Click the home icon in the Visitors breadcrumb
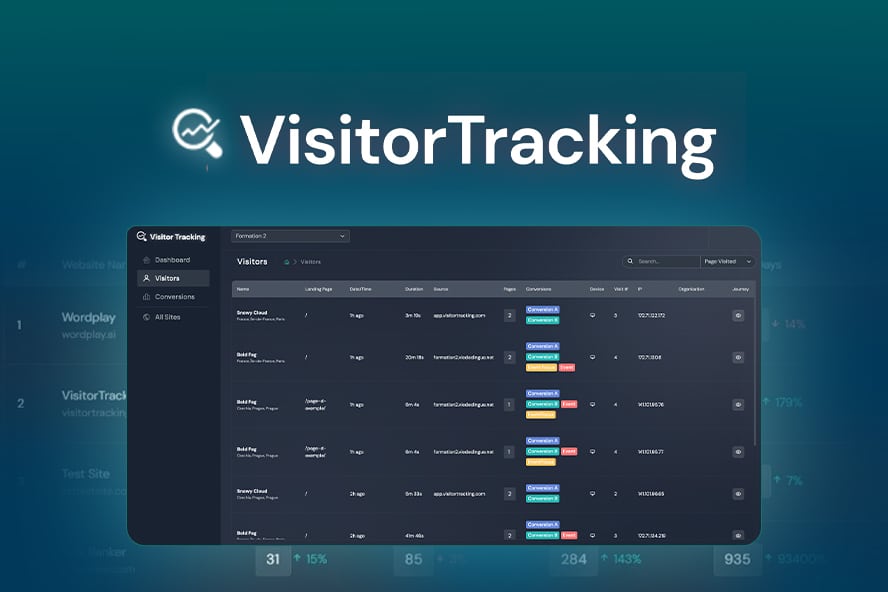Viewport: 888px width, 592px height. 287,263
